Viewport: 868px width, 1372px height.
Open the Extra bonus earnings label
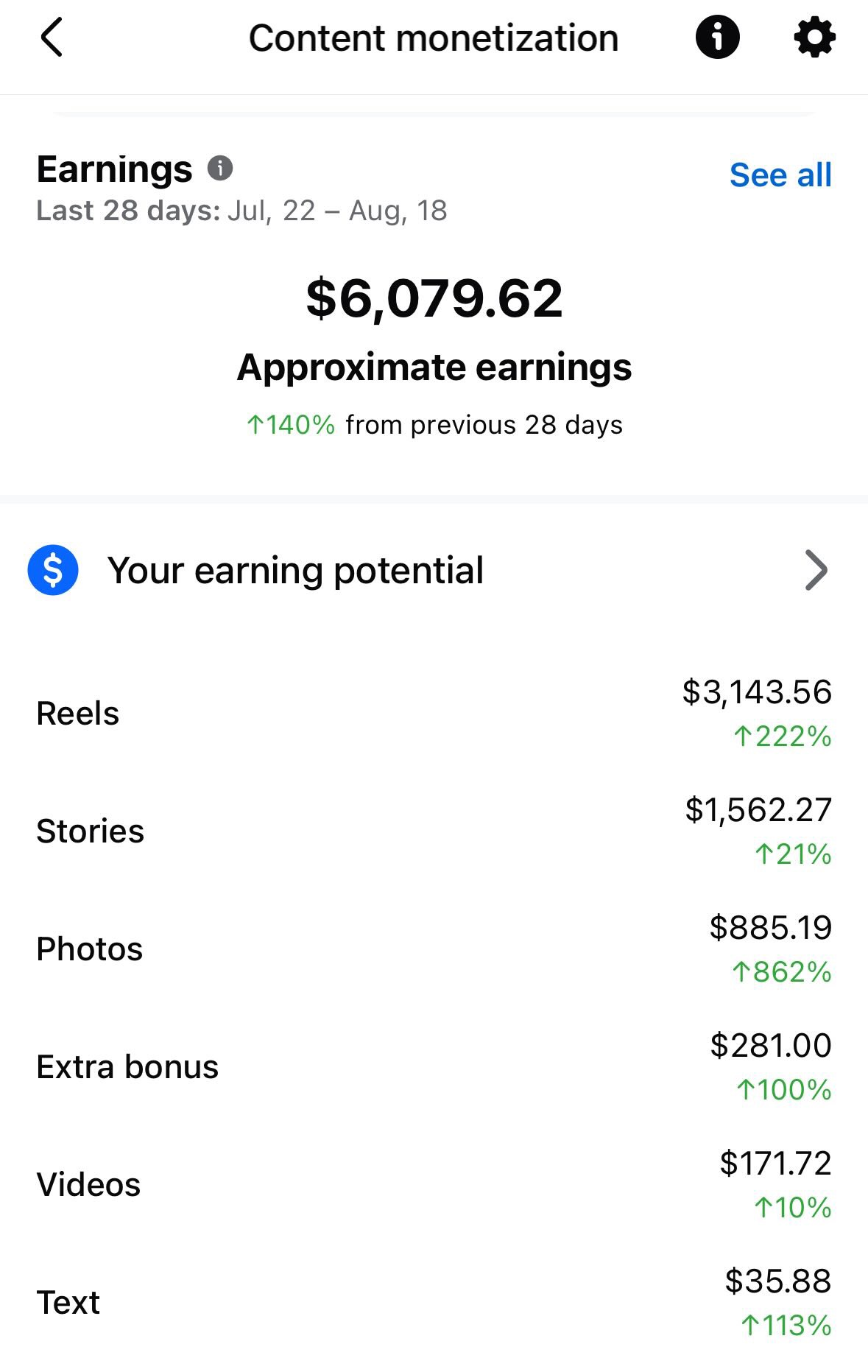point(127,1067)
